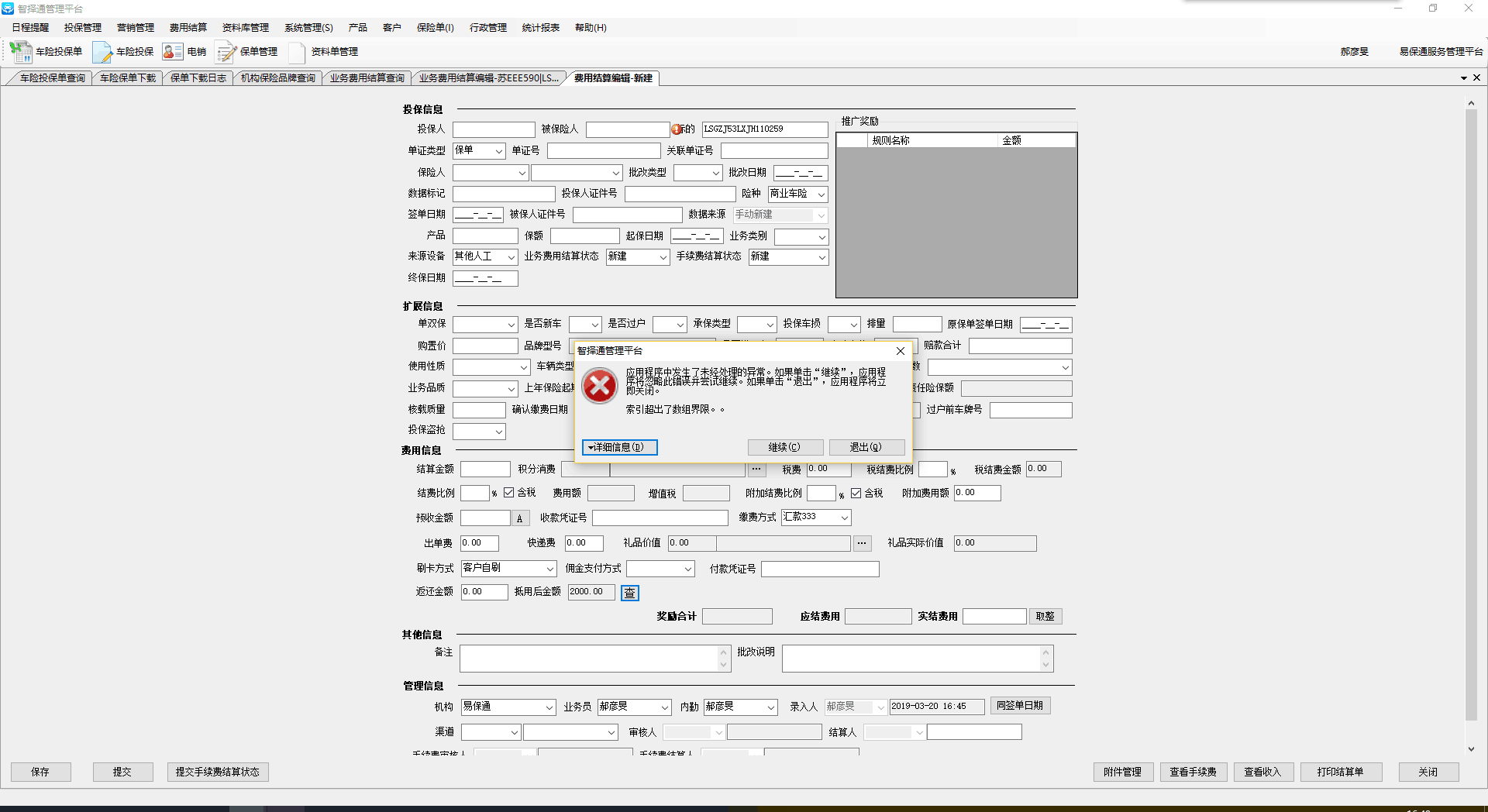Restore the main window size
This screenshot has height=812, width=1488.
[1433, 9]
